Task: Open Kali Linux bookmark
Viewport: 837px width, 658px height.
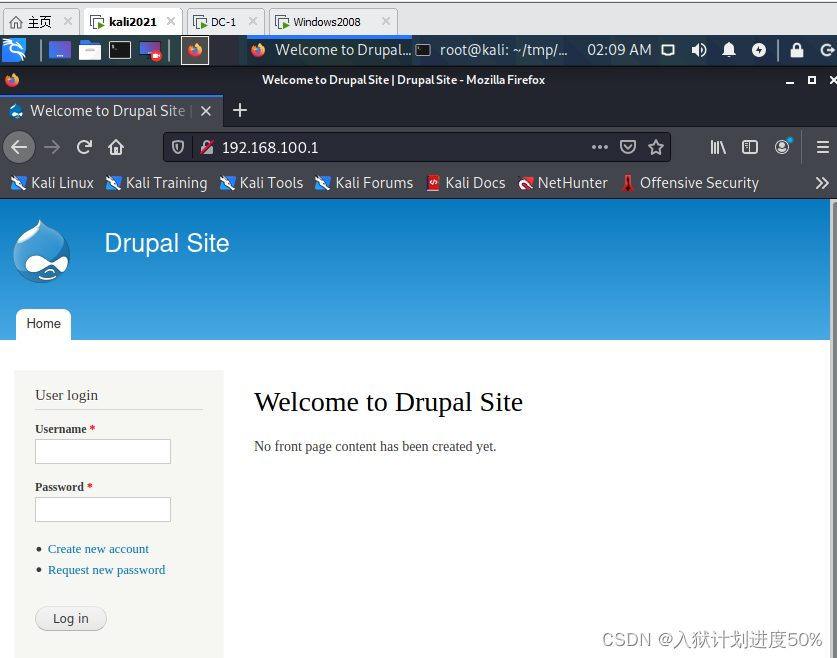Action: [52, 183]
